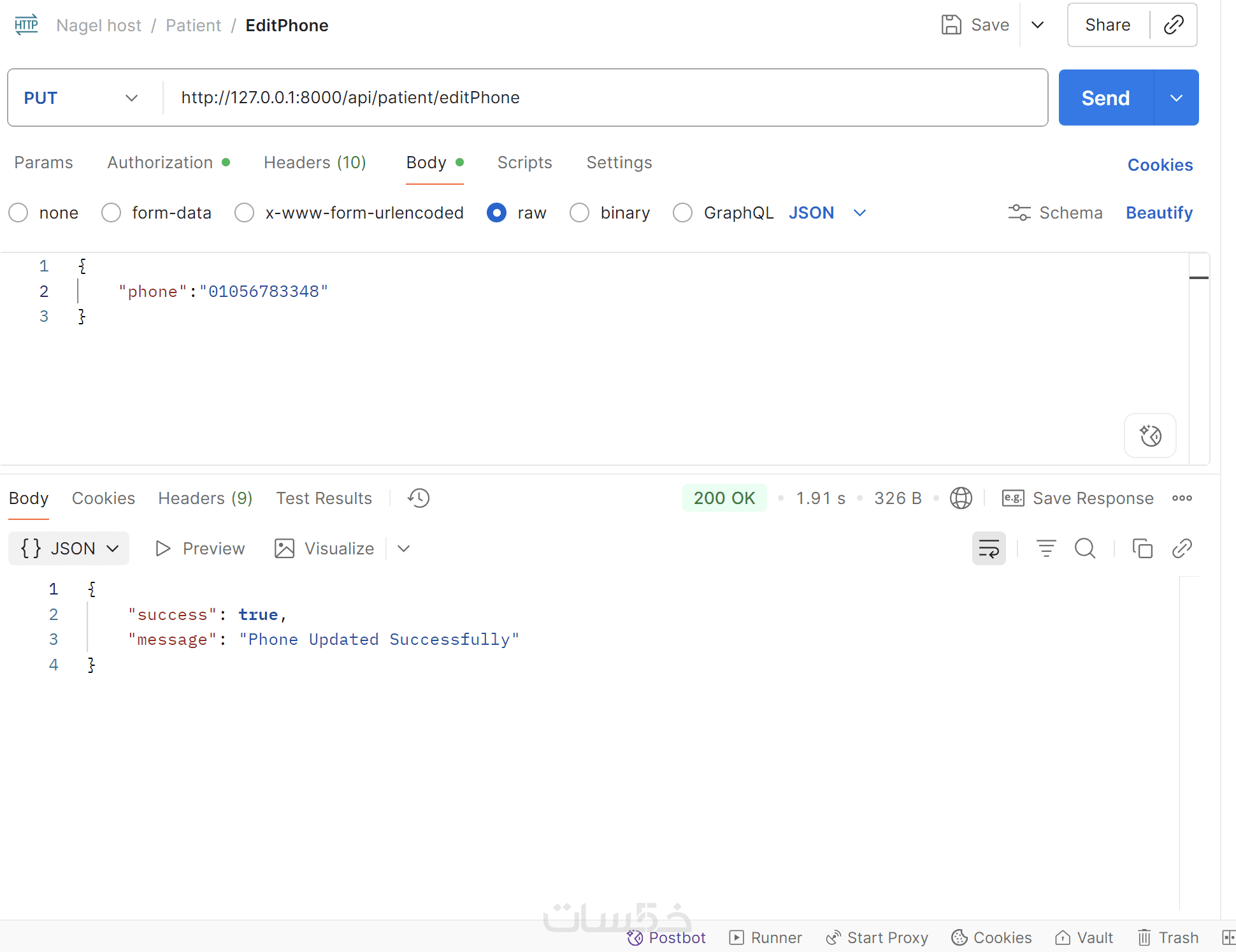Click the copy link icon beside Share
The height and width of the screenshot is (952, 1236).
click(1174, 25)
